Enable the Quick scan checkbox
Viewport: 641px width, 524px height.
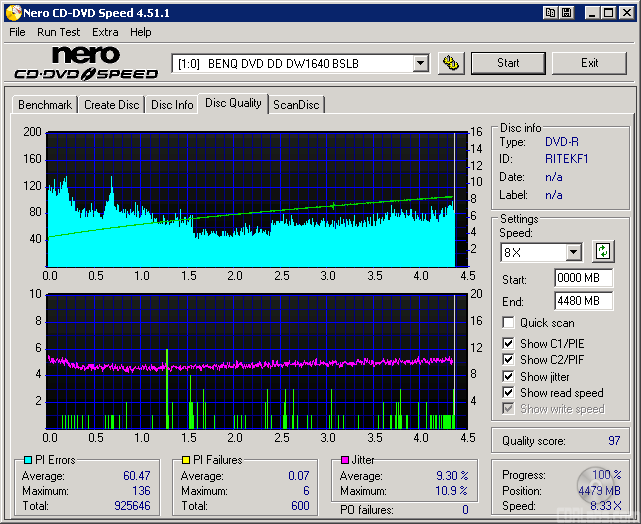pos(508,323)
